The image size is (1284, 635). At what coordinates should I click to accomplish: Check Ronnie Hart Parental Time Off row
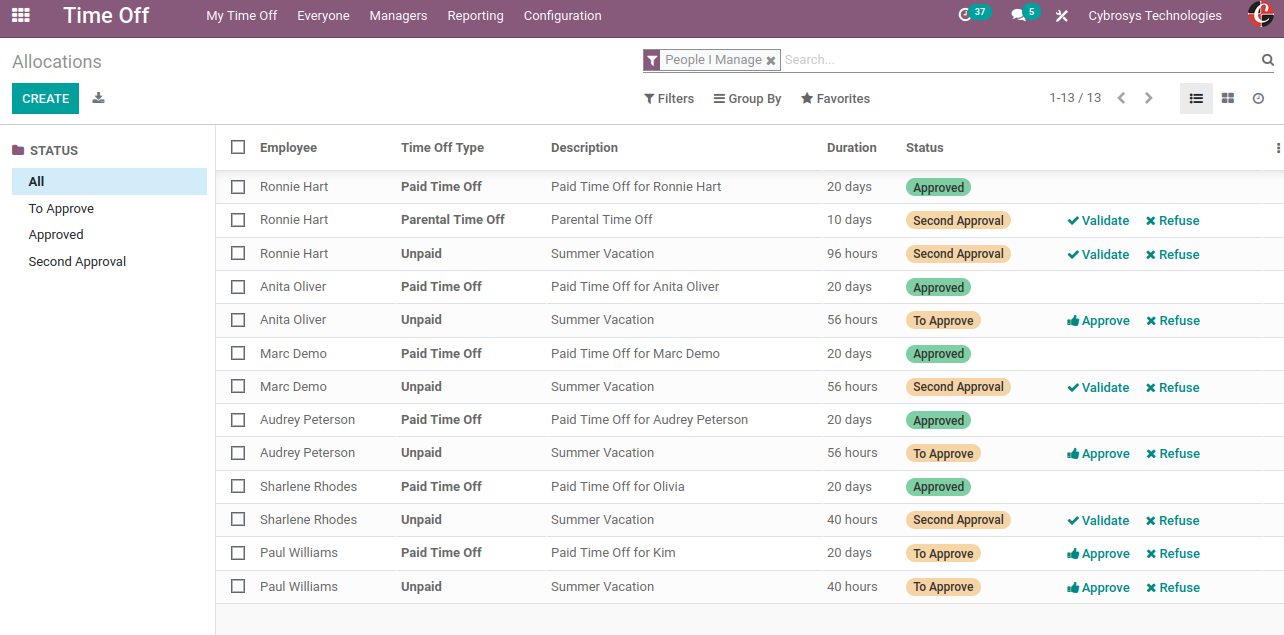[x=238, y=220]
